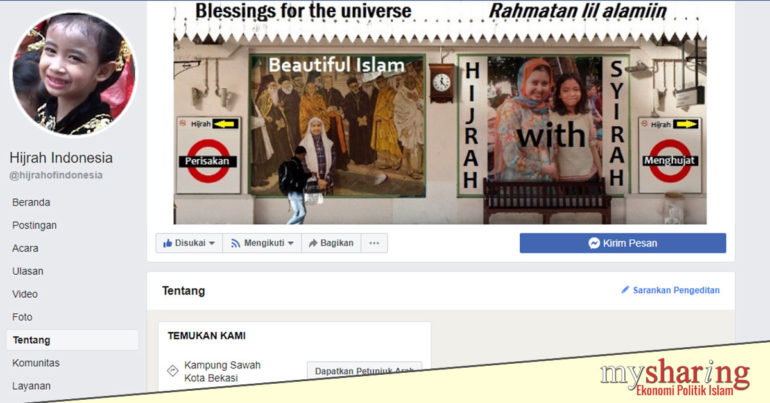Open Ulasan reviews section
The width and height of the screenshot is (770, 403).
point(27,271)
